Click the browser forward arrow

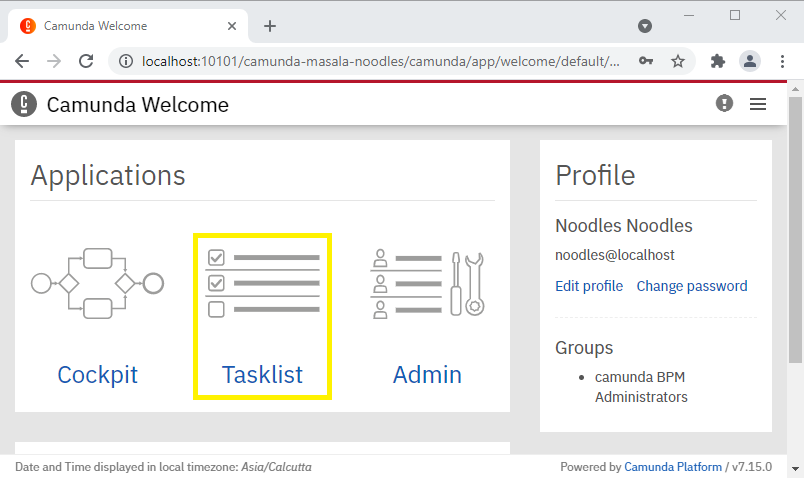click(54, 62)
